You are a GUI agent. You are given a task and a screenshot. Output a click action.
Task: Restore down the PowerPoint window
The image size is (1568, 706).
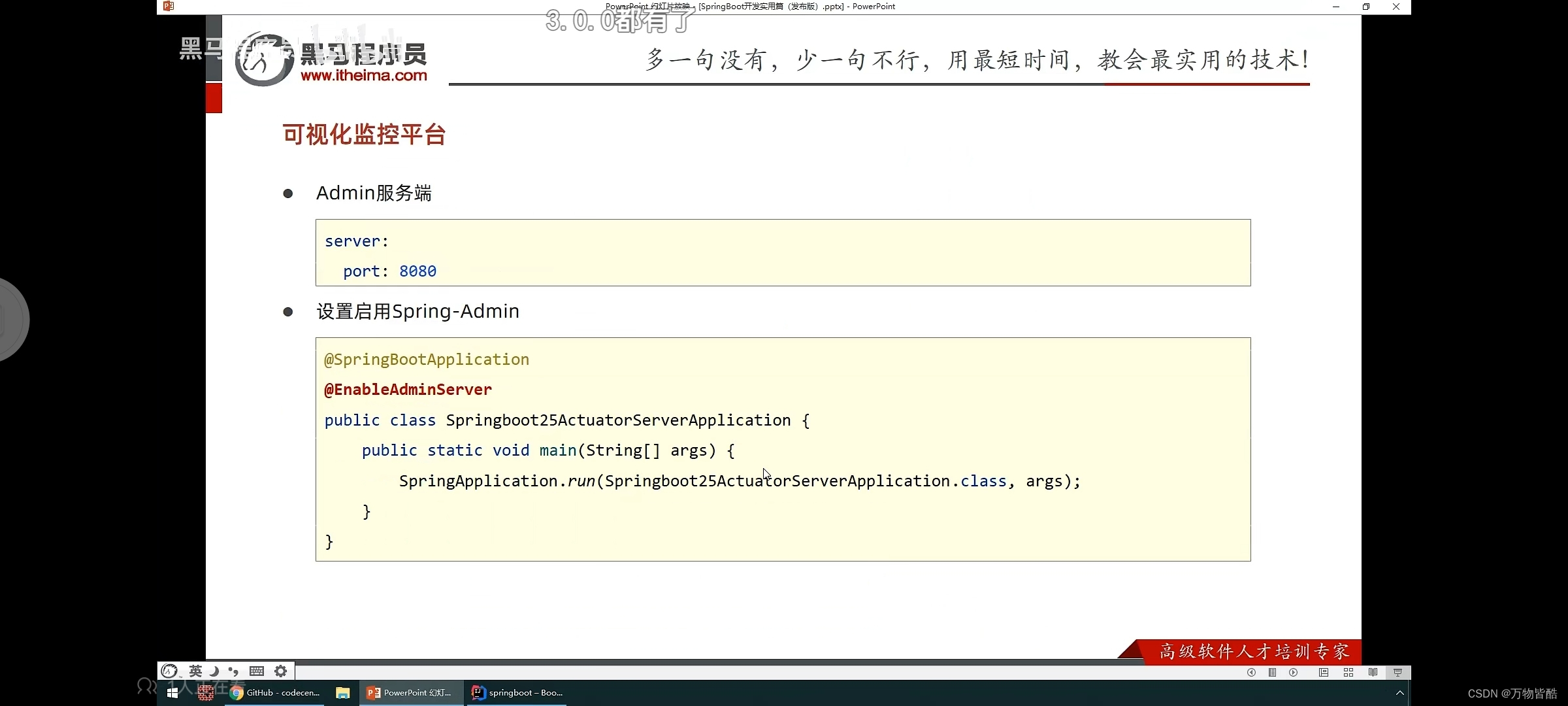pyautogui.click(x=1366, y=7)
